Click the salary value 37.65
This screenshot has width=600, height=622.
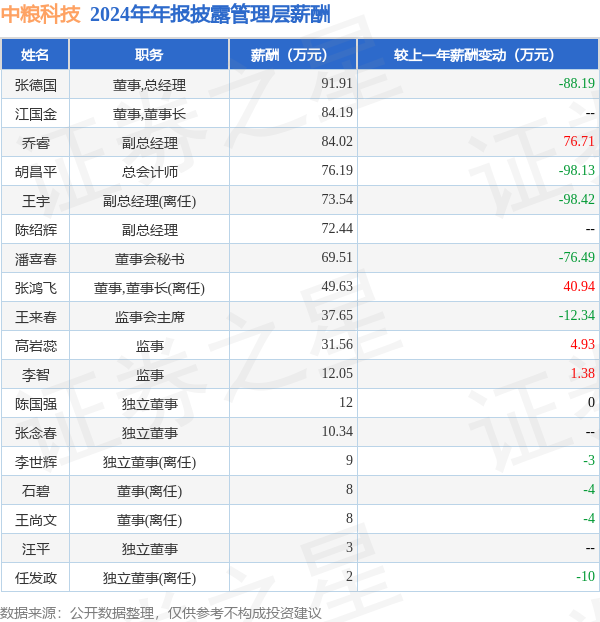point(337,315)
